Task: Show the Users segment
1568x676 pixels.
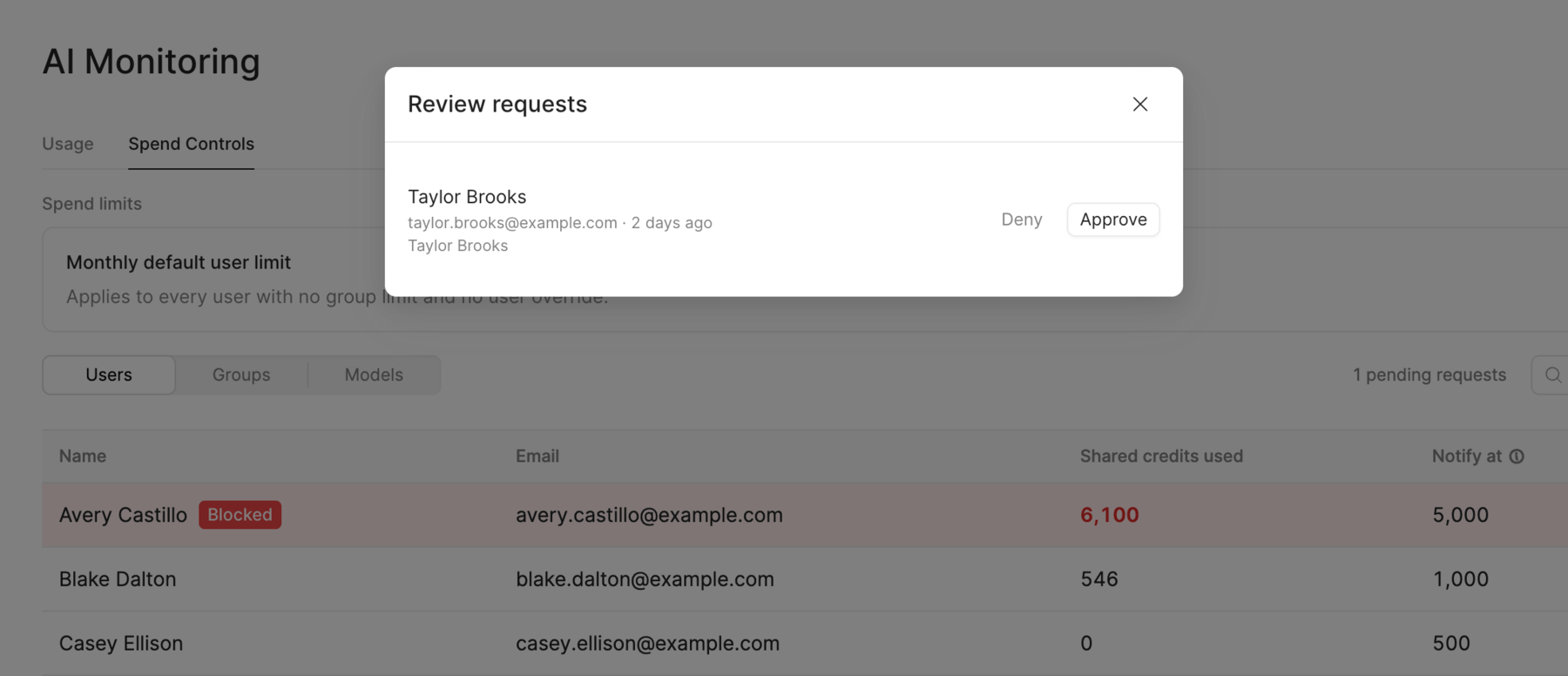Action: (x=109, y=375)
